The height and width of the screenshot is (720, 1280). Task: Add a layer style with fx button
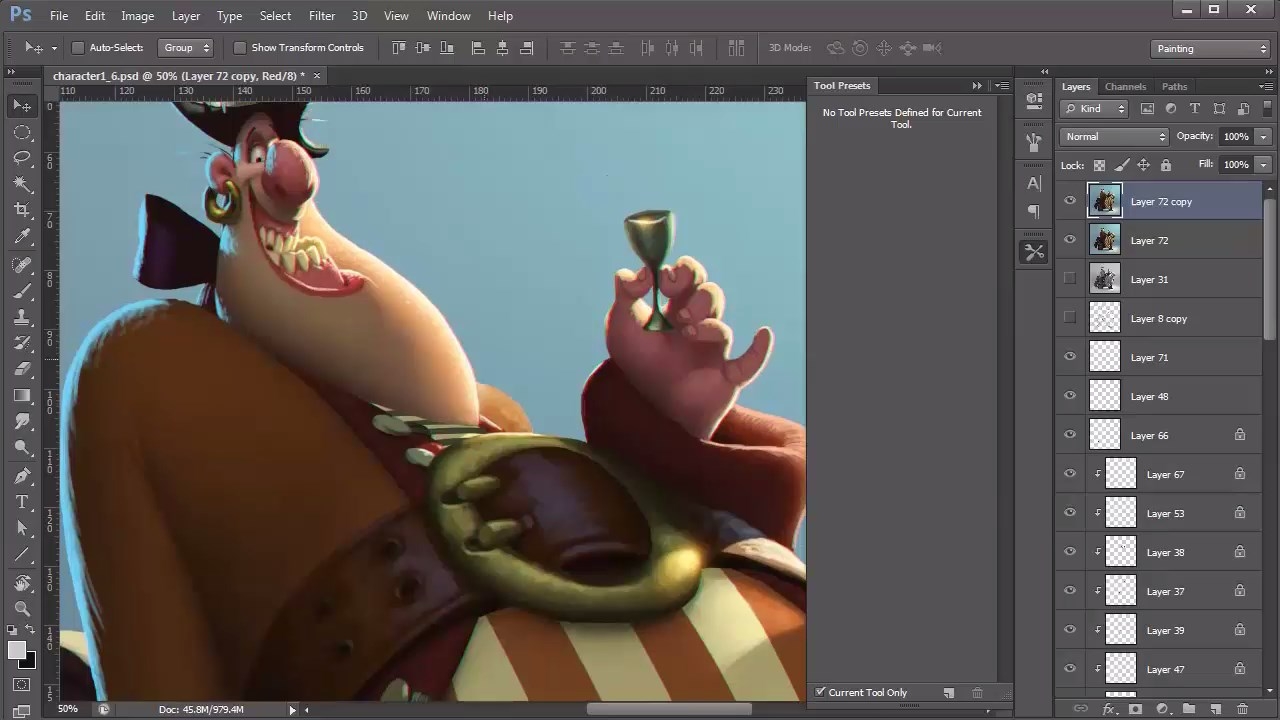(1108, 709)
